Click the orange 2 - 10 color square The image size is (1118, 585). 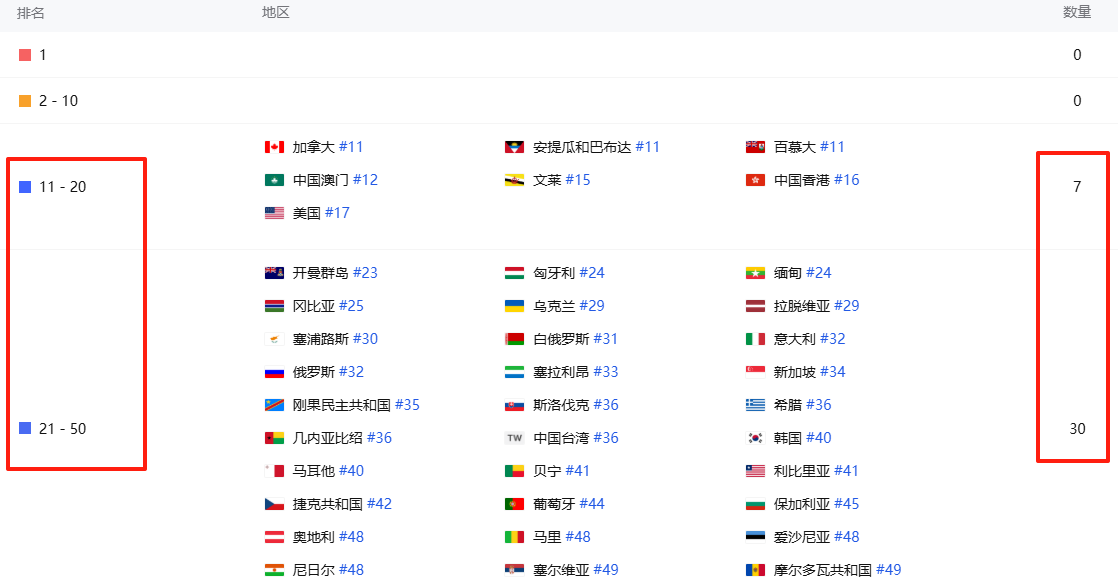pyautogui.click(x=25, y=101)
